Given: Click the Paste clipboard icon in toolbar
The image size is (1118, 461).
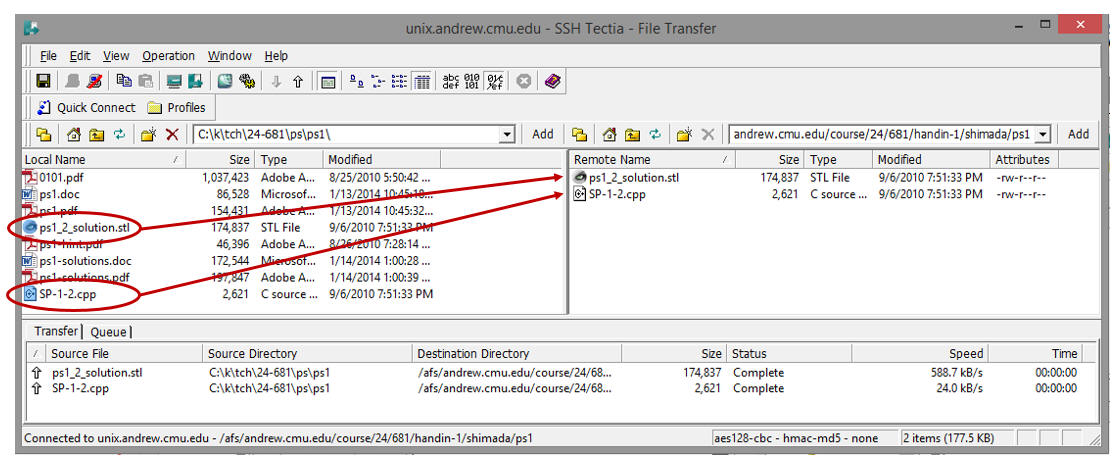Looking at the screenshot, I should tap(145, 81).
